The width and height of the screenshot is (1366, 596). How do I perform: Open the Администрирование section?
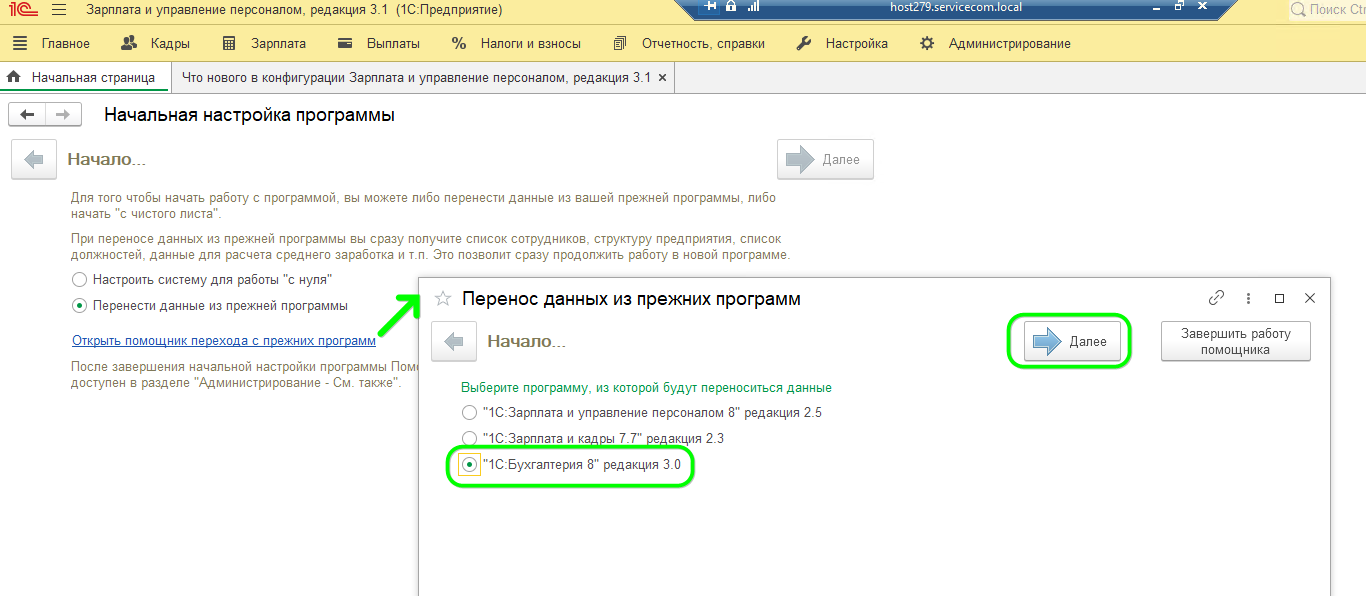pos(995,44)
